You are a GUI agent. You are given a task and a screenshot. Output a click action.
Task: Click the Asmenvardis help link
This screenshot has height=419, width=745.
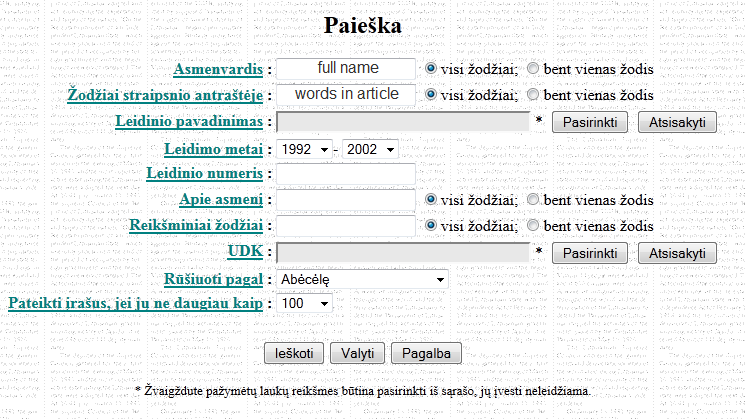[218, 69]
